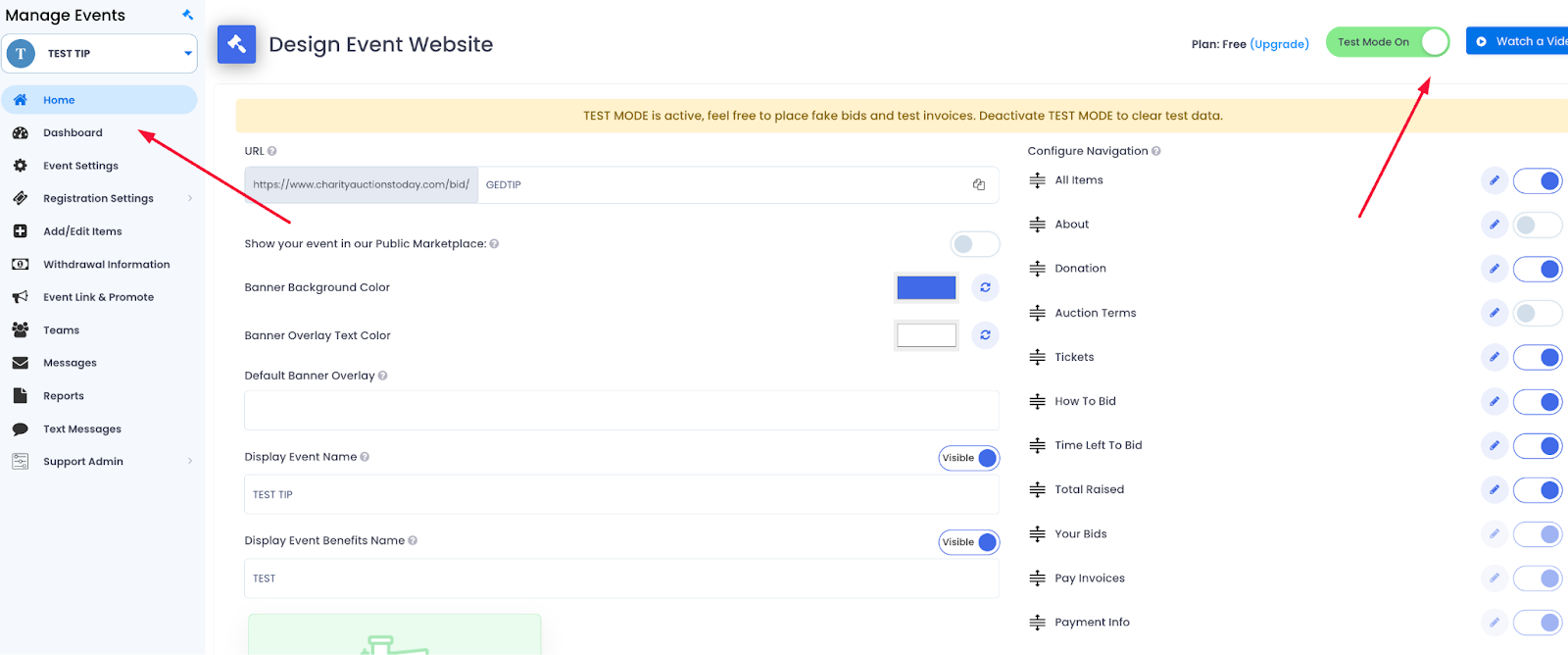Image resolution: width=1568 pixels, height=655 pixels.
Task: Open Event Link & Promote
Action: (x=99, y=297)
